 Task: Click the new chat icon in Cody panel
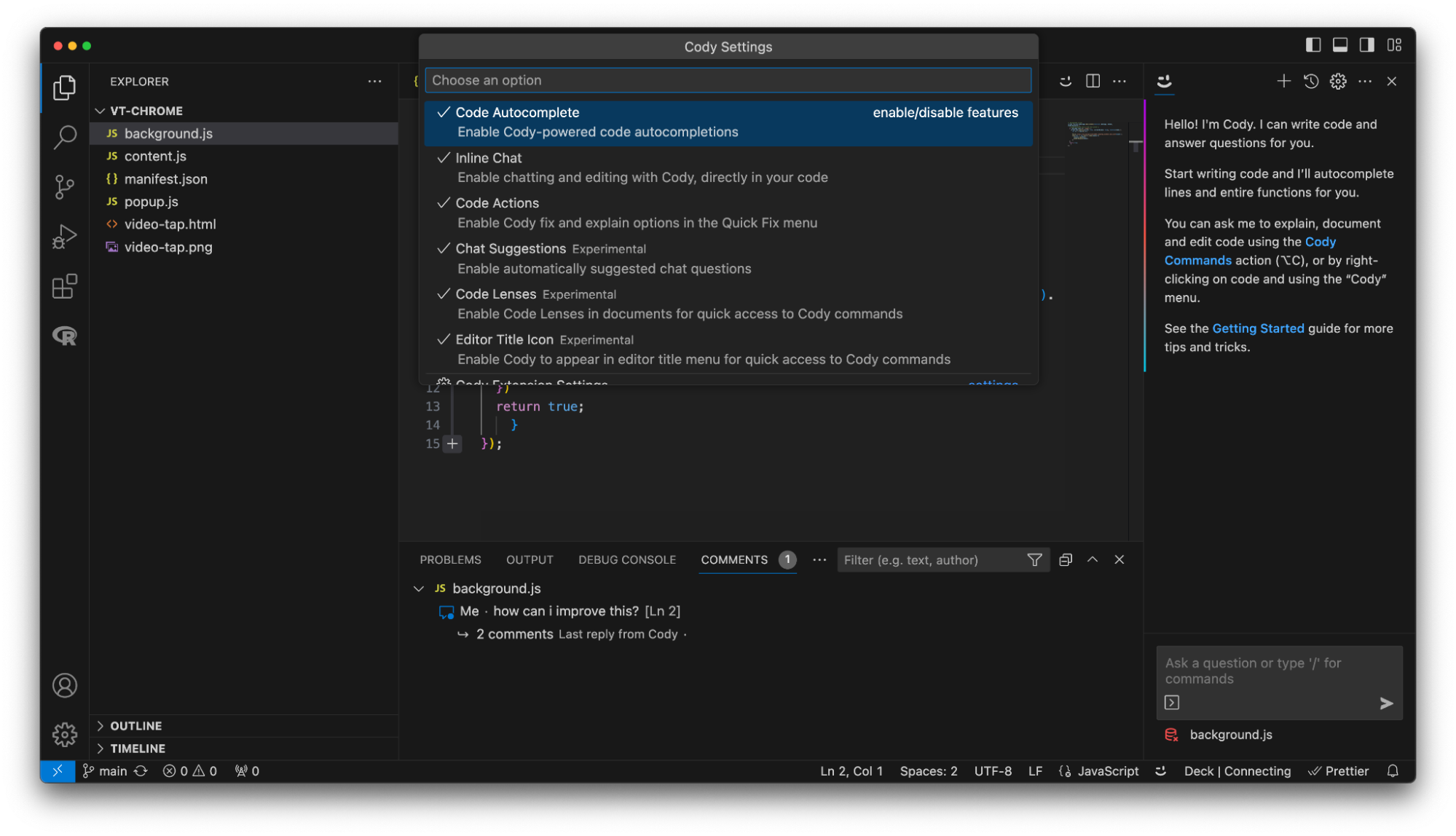coord(1283,80)
